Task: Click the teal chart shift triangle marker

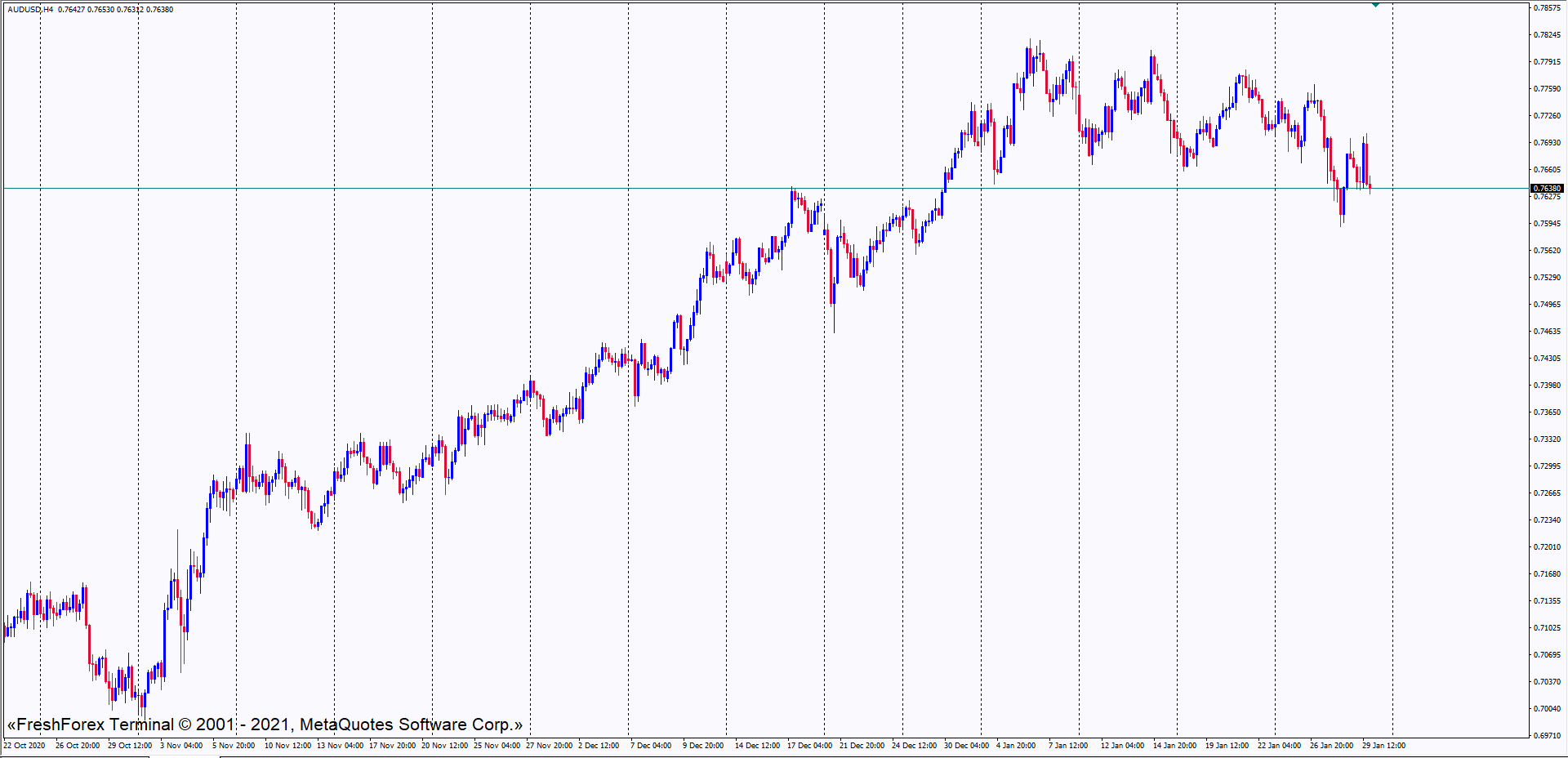Action: [x=1375, y=5]
